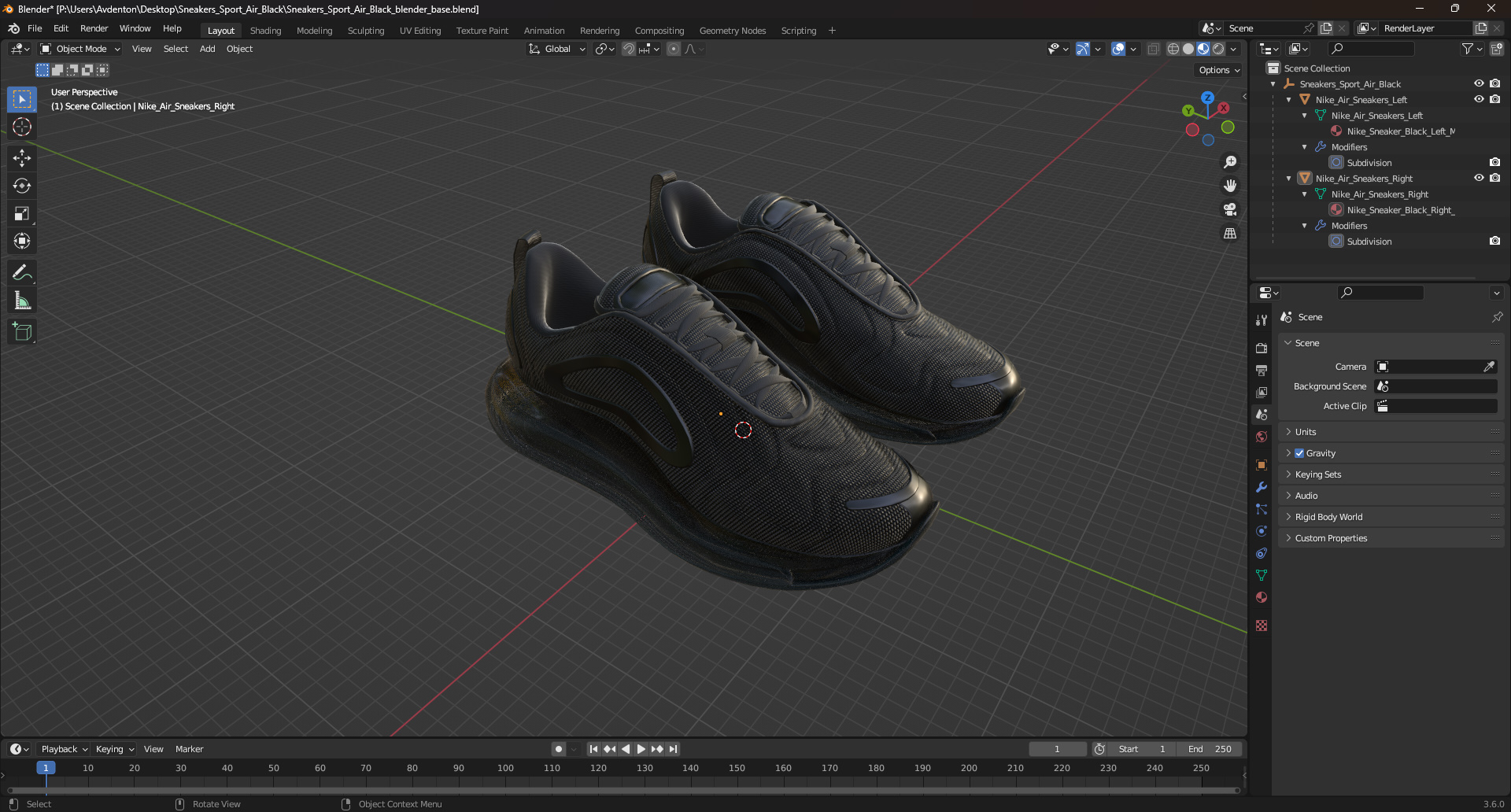
Task: Open the Tool properties tab
Action: (1262, 320)
